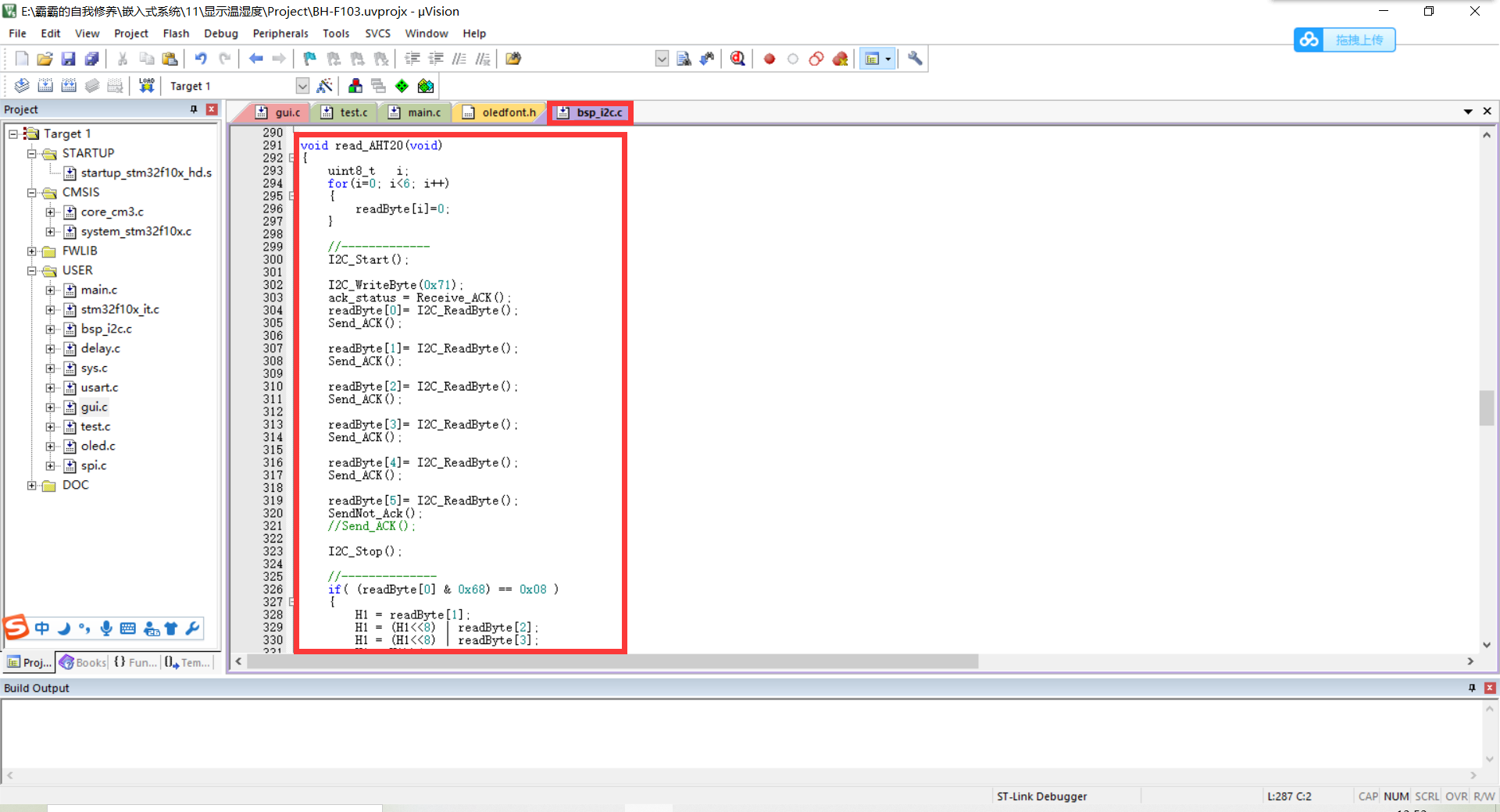1500x812 pixels.
Task: Click the editor vertical scrollbar thumb
Action: pyautogui.click(x=1487, y=408)
